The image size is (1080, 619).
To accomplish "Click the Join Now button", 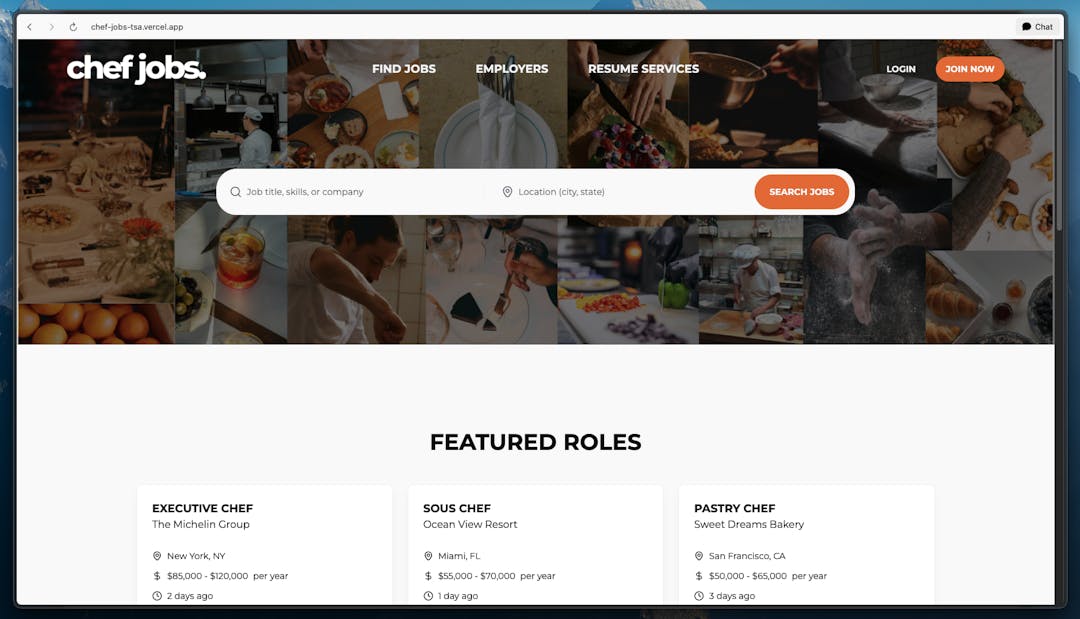I will click(x=970, y=69).
